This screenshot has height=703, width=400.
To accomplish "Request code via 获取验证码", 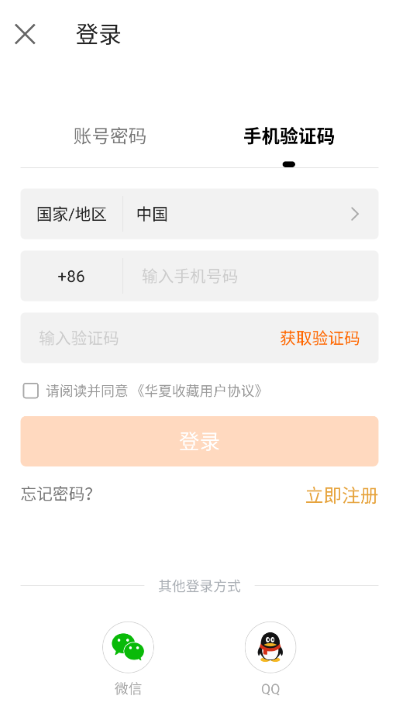I will (x=320, y=338).
